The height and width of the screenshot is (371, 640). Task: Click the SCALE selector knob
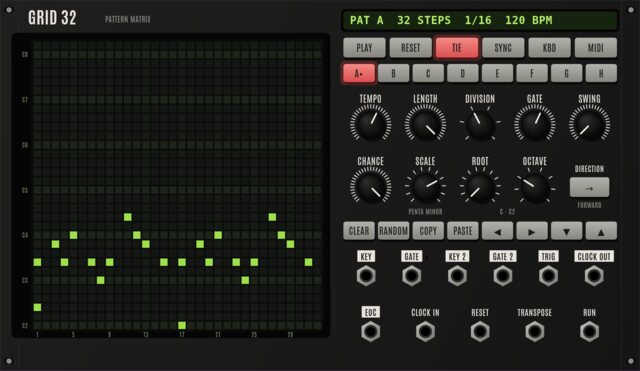[425, 187]
